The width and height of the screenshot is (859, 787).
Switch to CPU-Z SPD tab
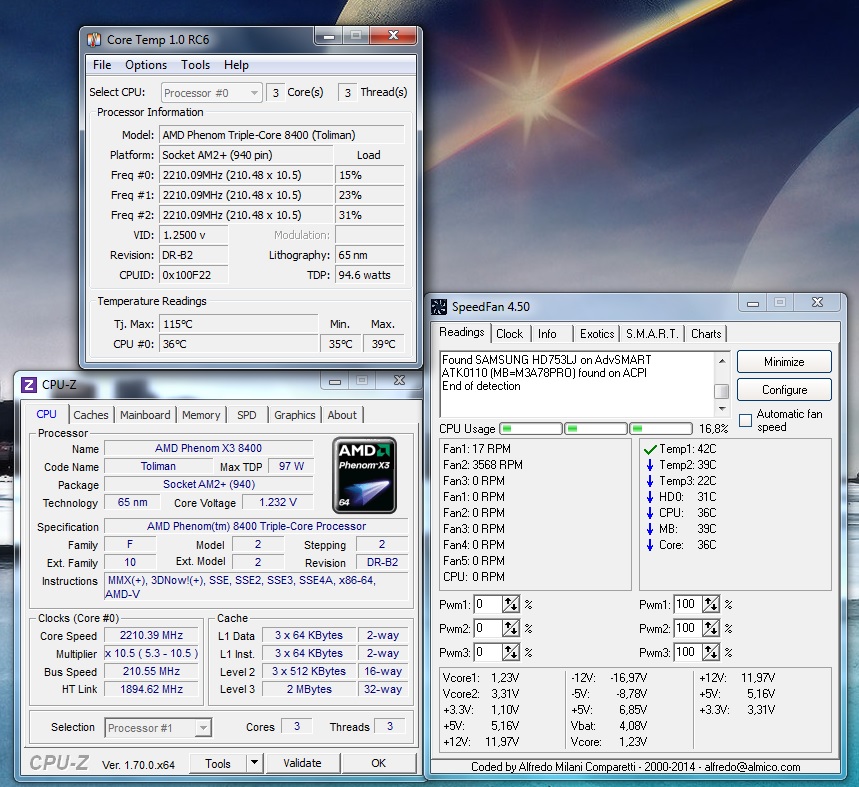[x=247, y=415]
